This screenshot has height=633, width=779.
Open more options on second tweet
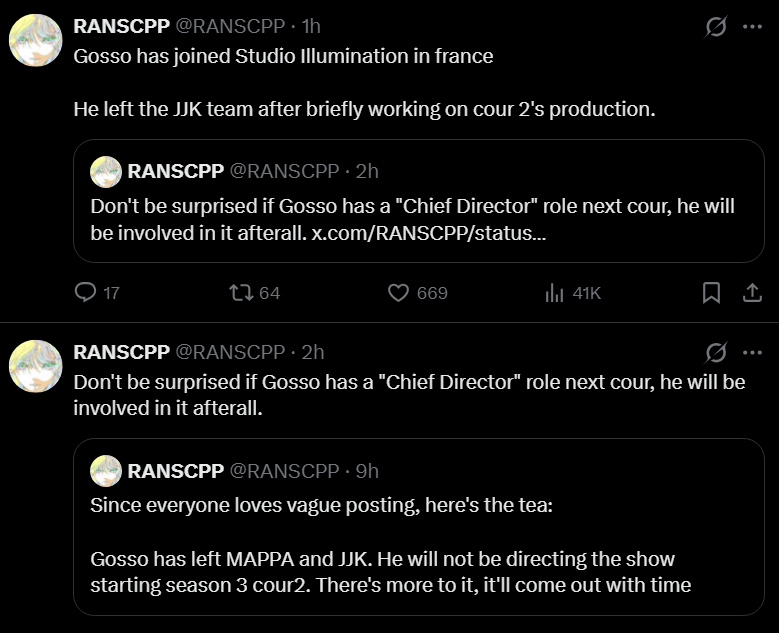(752, 352)
